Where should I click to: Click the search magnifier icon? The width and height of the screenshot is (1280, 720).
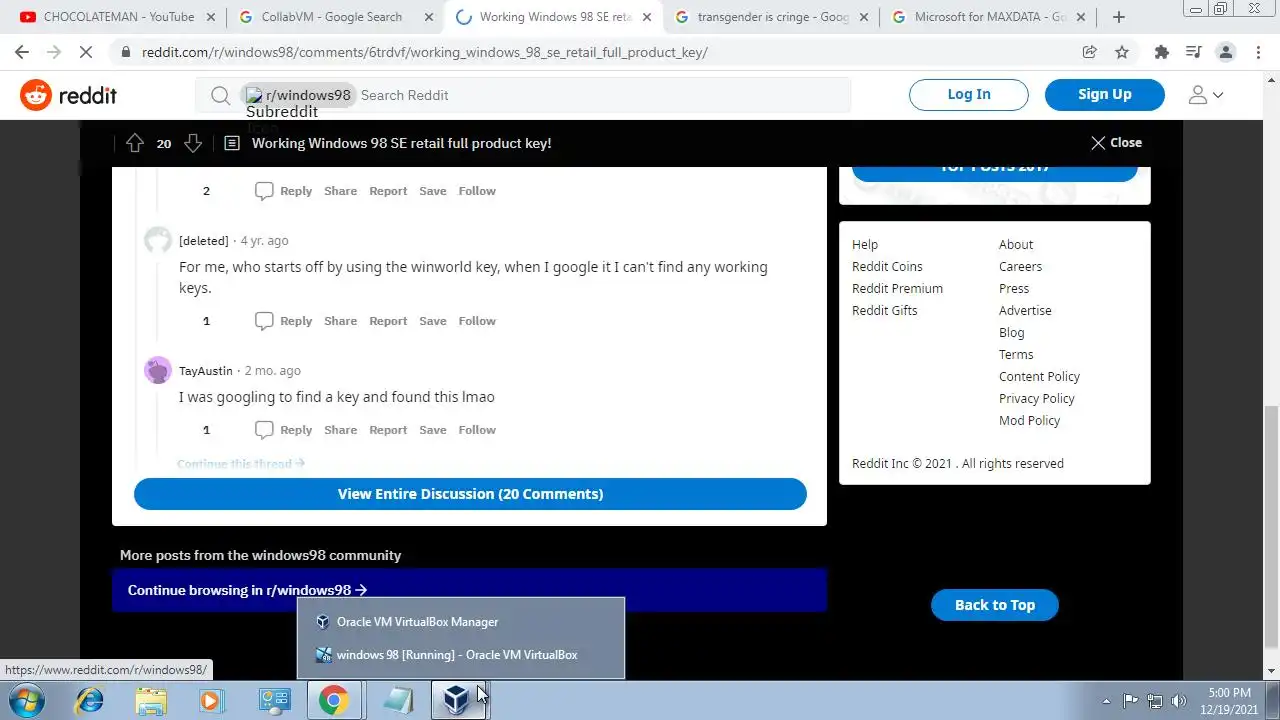pos(220,95)
